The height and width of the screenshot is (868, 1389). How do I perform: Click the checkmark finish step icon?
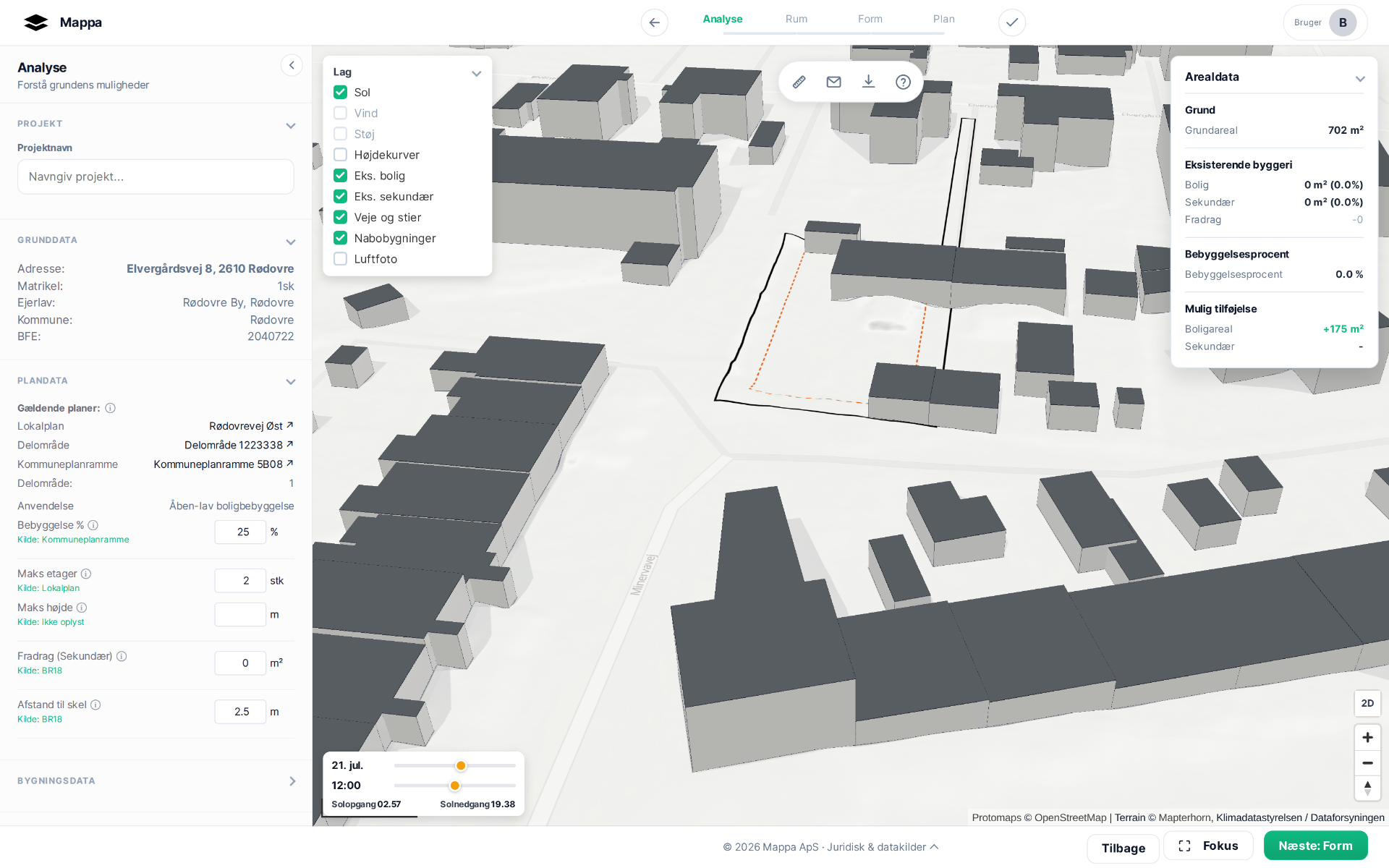pos(1011,22)
